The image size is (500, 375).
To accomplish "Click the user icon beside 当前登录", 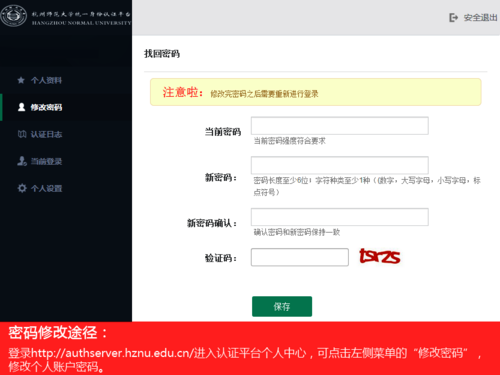I will click(22, 161).
